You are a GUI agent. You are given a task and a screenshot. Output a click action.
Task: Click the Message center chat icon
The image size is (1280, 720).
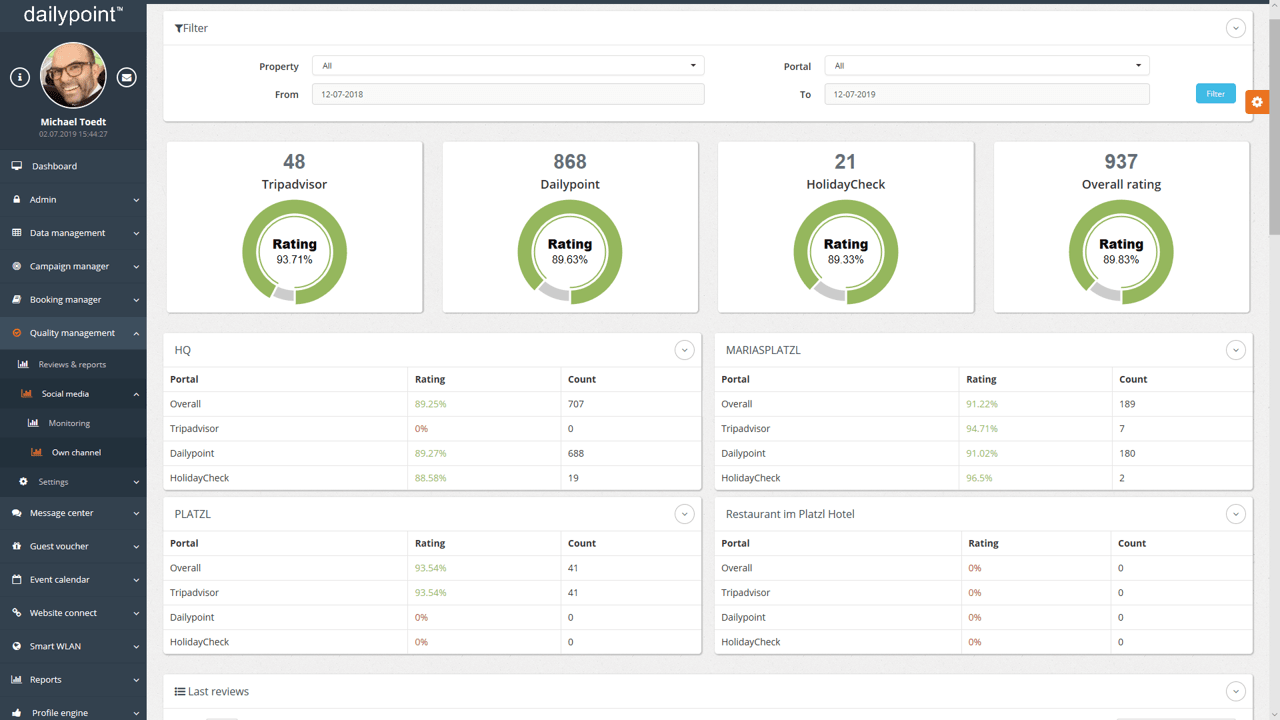pos(14,512)
